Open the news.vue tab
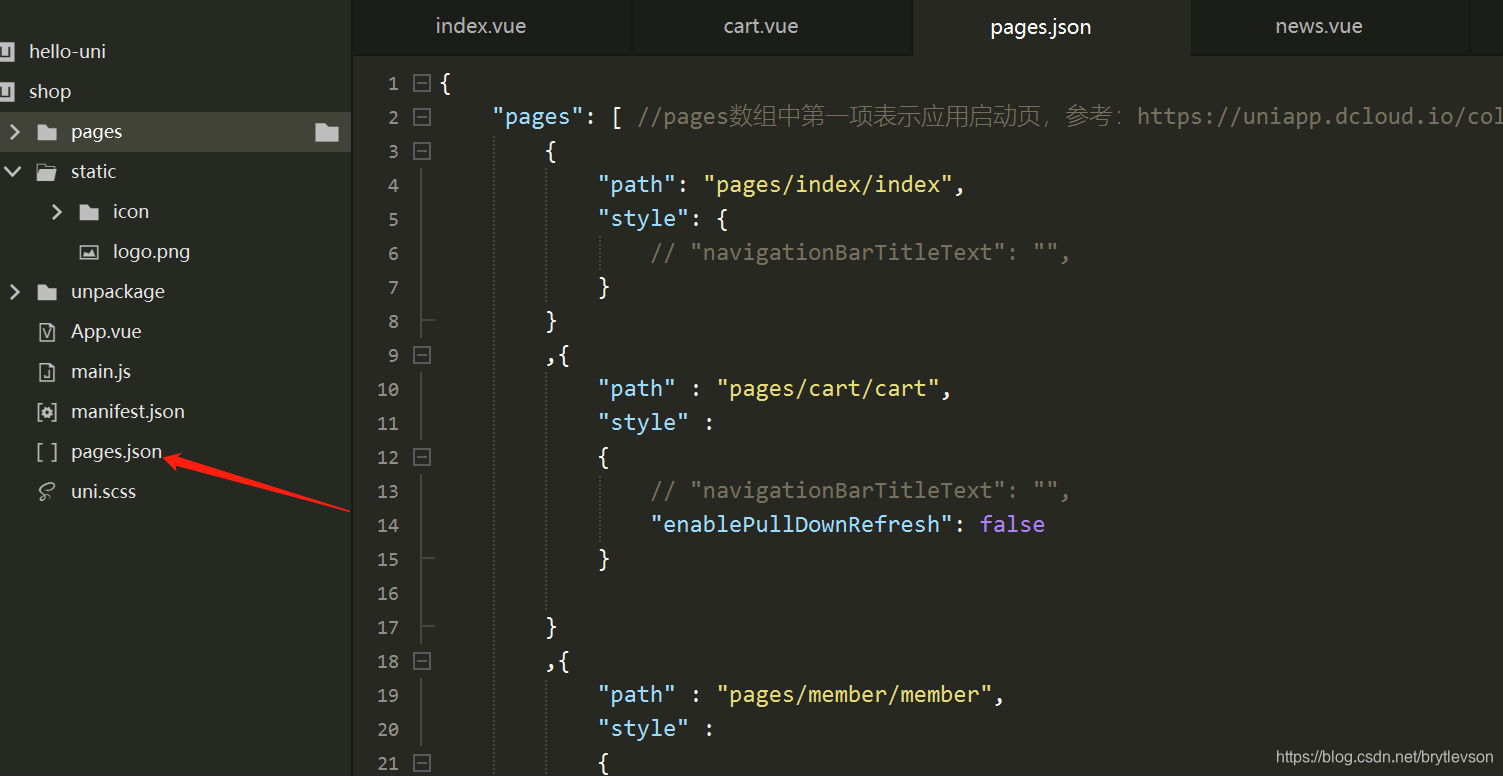 click(x=1319, y=27)
